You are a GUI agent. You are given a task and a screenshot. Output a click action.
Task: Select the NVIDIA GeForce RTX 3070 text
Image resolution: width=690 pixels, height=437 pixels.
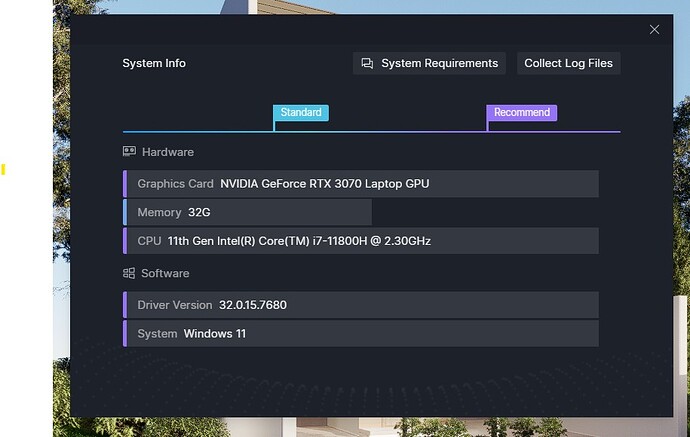click(324, 184)
